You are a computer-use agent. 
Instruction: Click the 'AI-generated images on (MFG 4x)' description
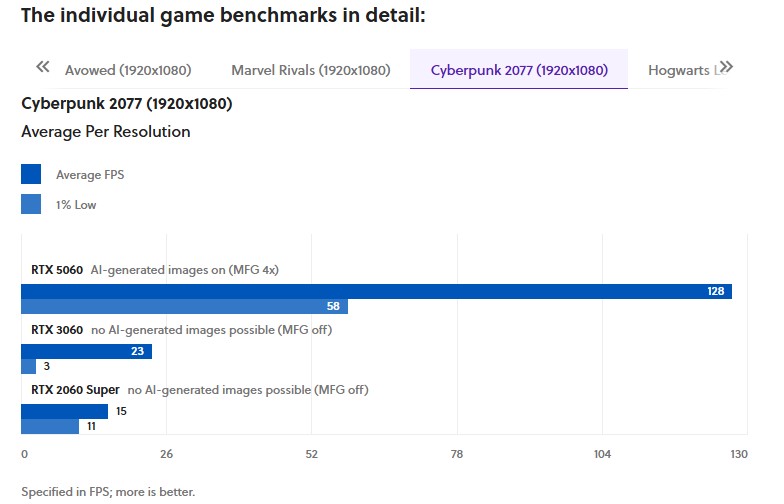click(184, 270)
